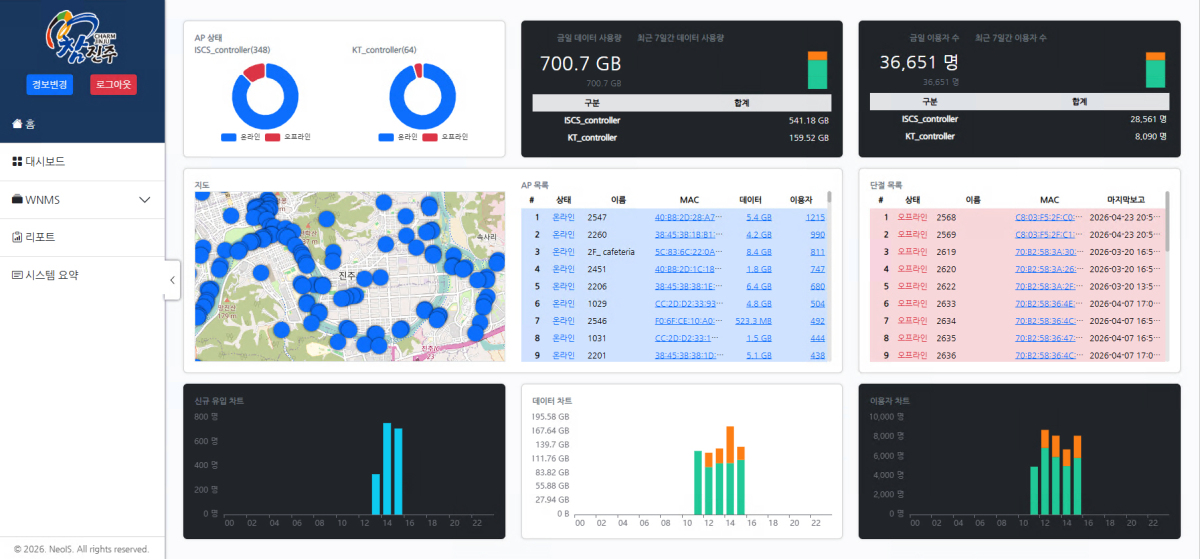Switch to 최근 7일간 이용자 수 tab
The image size is (1200, 559).
pos(1011,37)
